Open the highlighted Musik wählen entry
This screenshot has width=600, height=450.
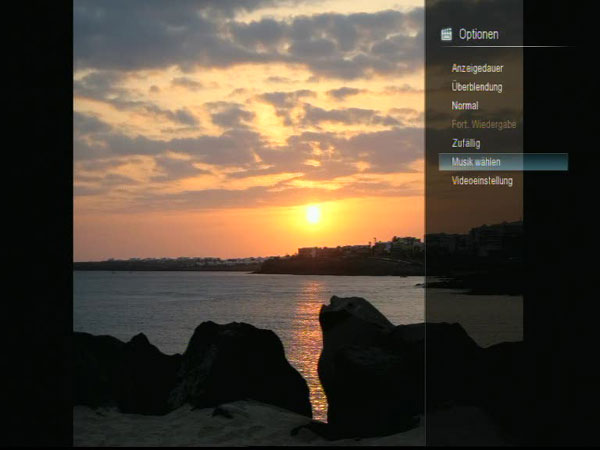503,162
